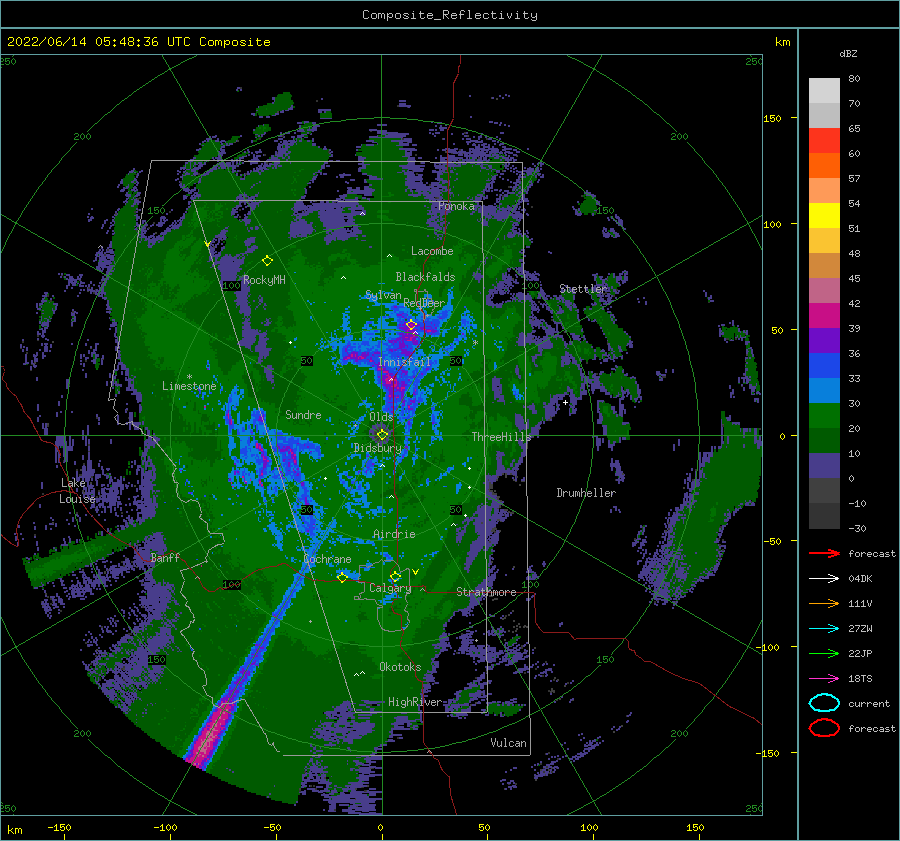Click the red forecast ellipse icon
900x841 pixels.
pos(824,728)
